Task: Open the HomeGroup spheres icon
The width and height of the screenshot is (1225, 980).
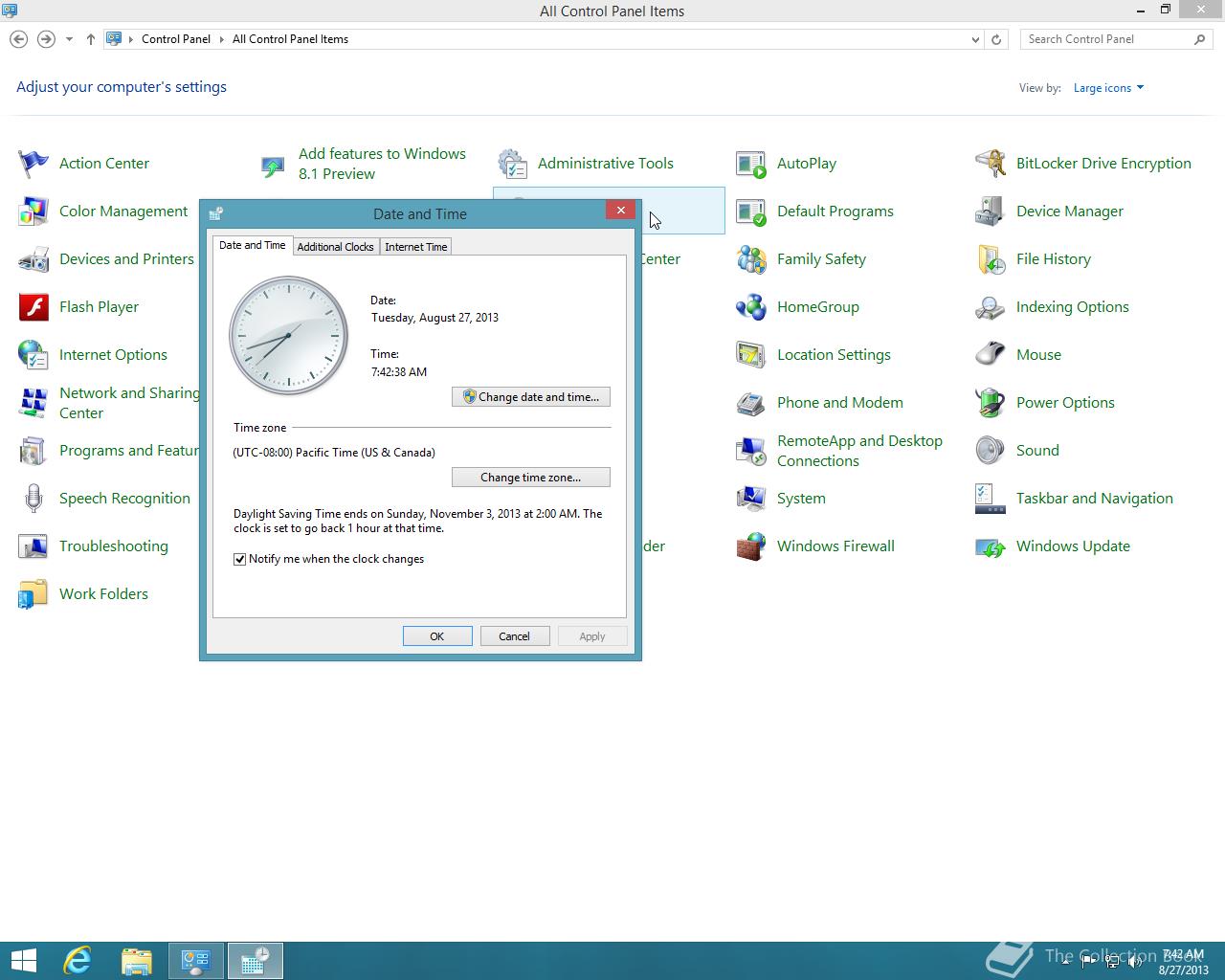Action: pyautogui.click(x=751, y=307)
